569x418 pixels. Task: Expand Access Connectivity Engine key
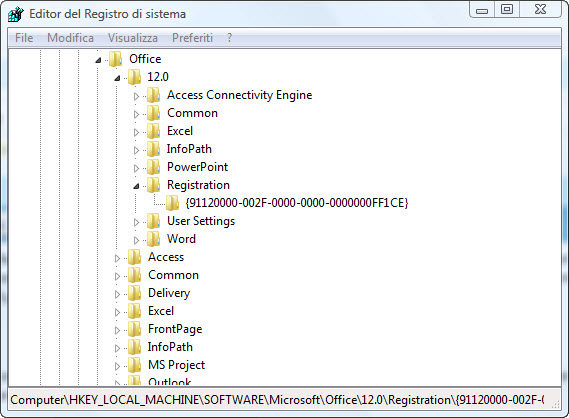136,96
